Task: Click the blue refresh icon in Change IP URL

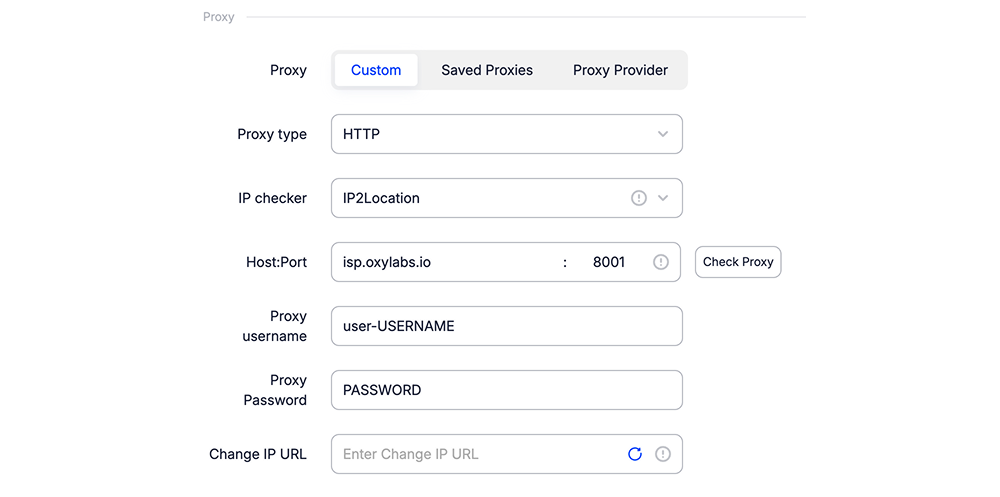Action: click(x=635, y=454)
